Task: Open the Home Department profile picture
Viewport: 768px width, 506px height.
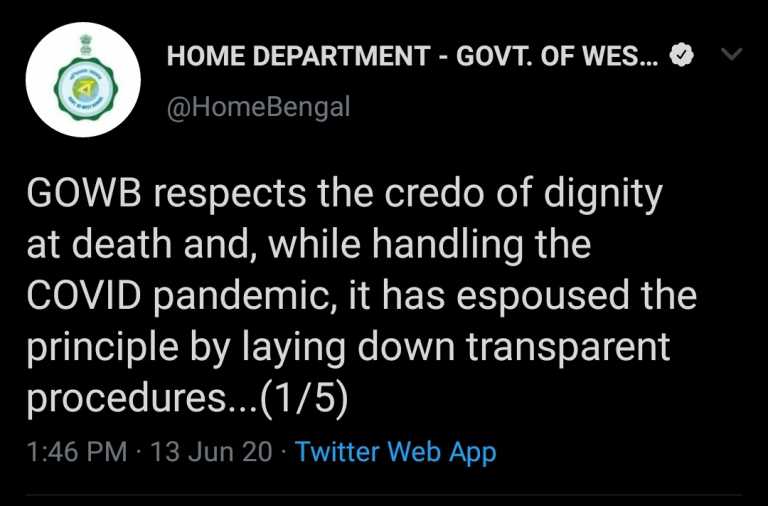Action: 83,79
